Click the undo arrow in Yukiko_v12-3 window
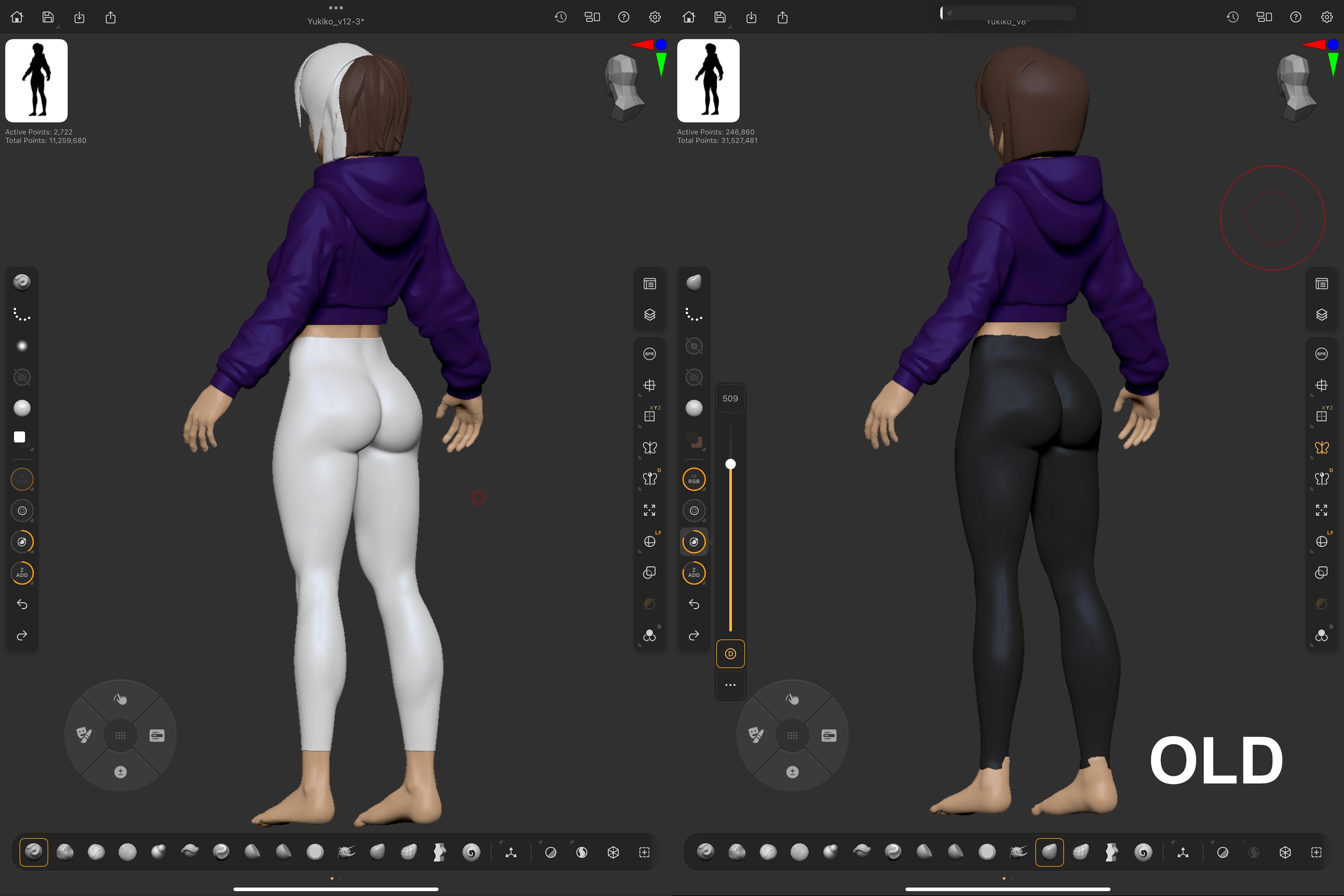Viewport: 1344px width, 896px height. [x=22, y=604]
